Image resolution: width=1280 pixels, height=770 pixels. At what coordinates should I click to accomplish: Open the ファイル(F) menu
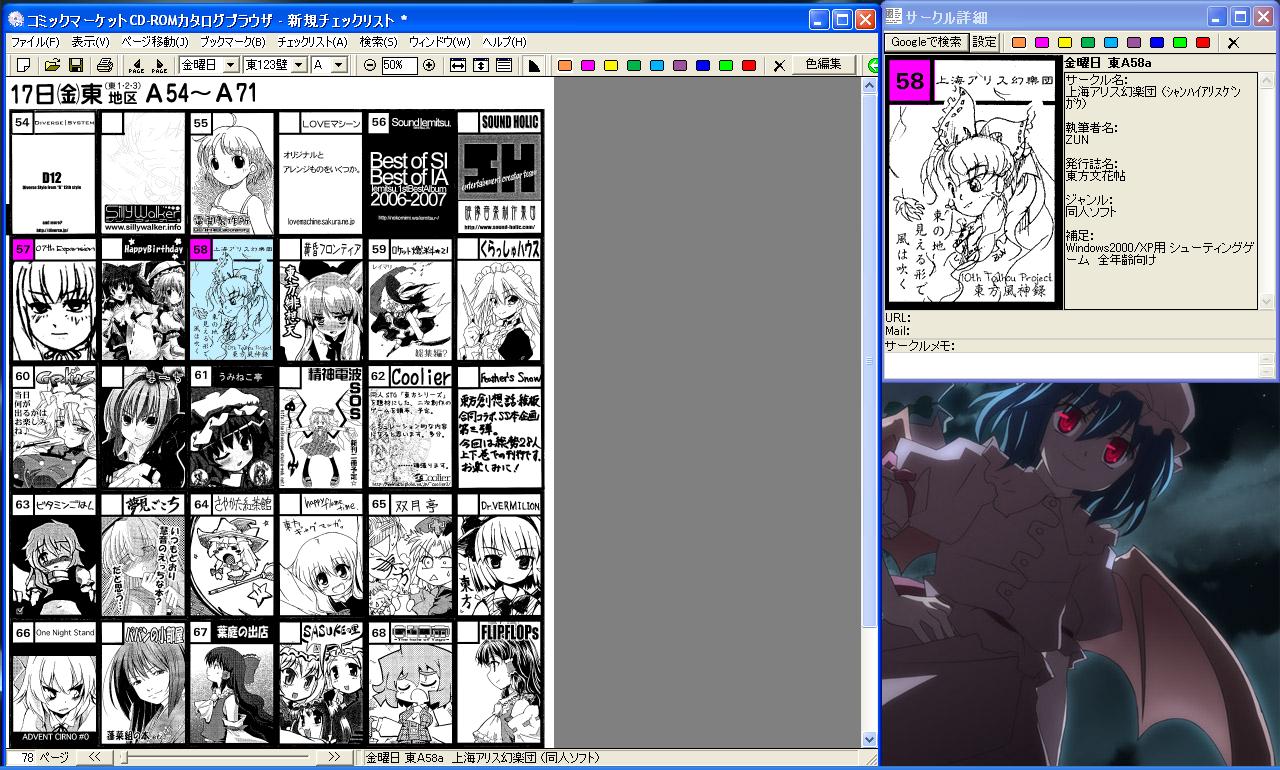tap(35, 42)
